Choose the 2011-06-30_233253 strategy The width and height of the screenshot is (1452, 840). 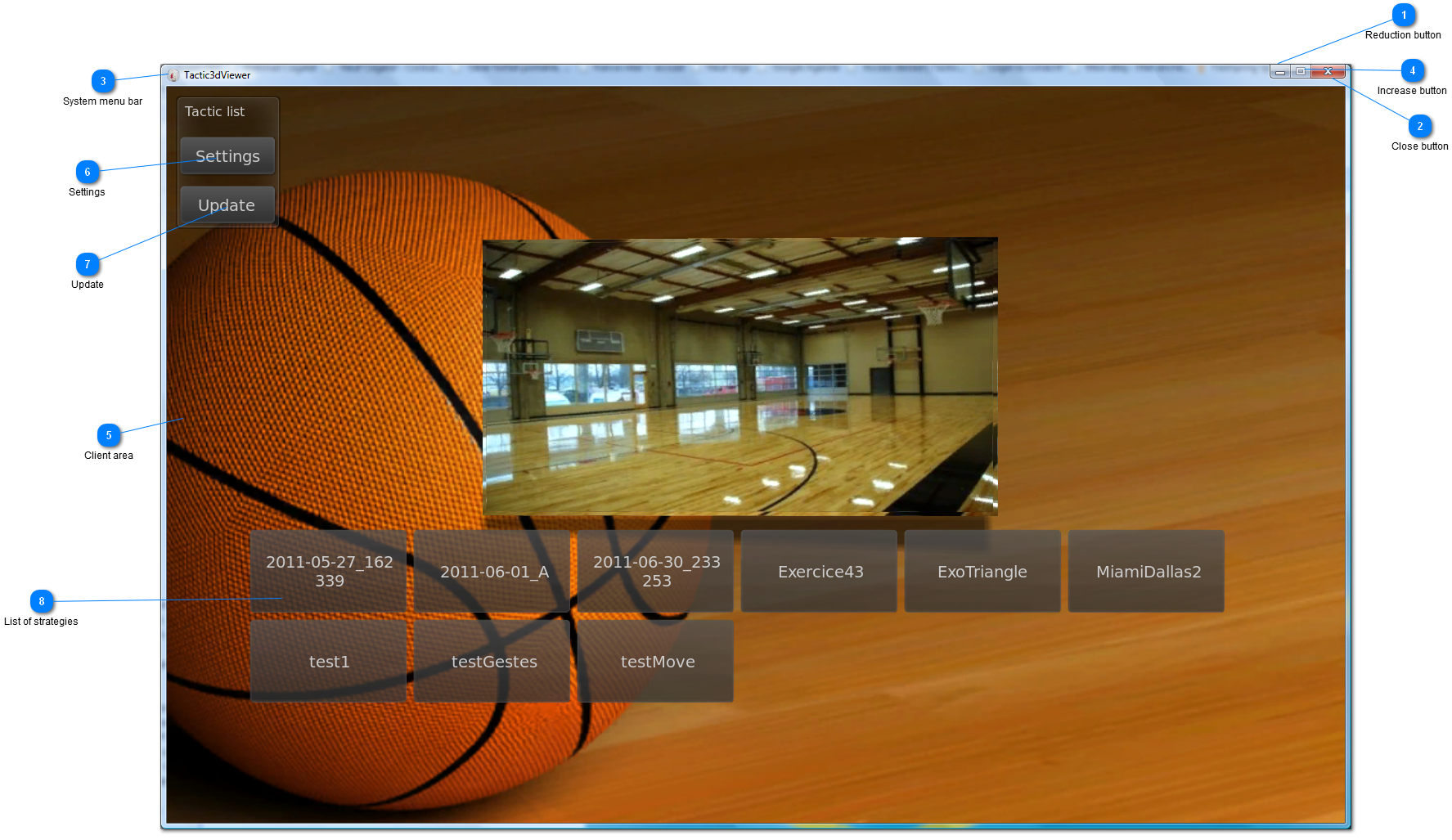point(656,571)
